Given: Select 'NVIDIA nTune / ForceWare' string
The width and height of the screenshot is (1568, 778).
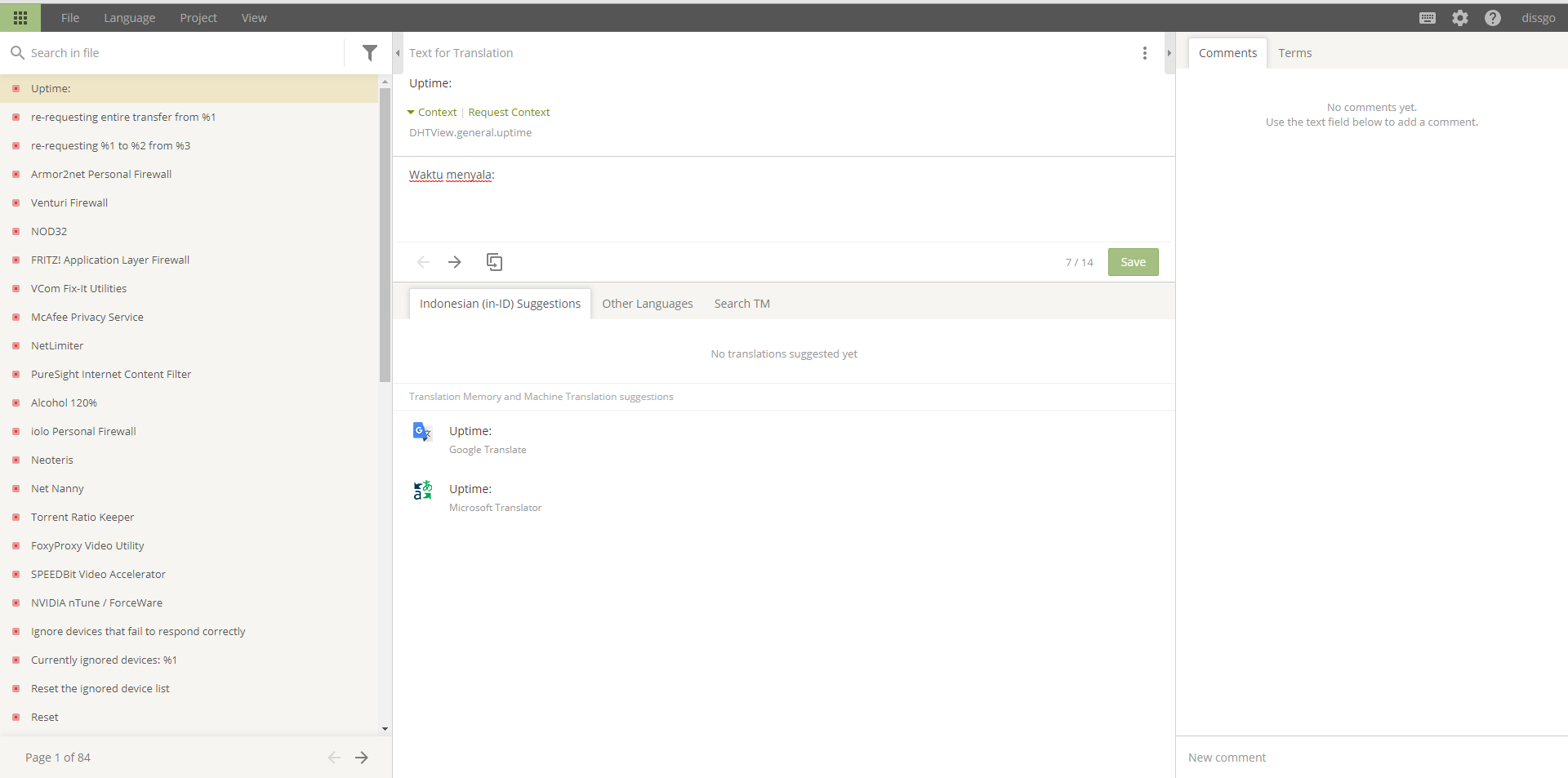Looking at the screenshot, I should click(189, 602).
